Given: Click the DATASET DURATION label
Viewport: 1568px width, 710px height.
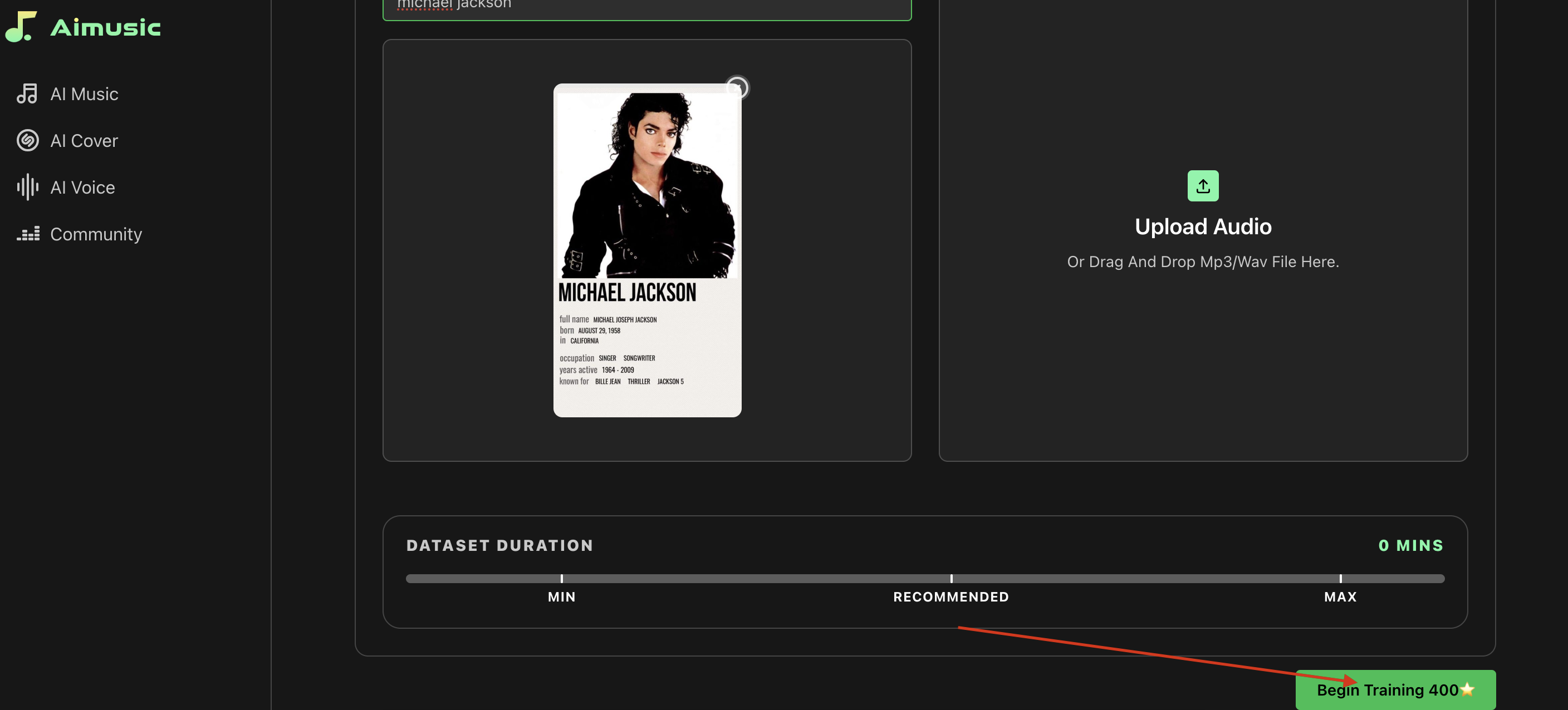Looking at the screenshot, I should (x=499, y=545).
